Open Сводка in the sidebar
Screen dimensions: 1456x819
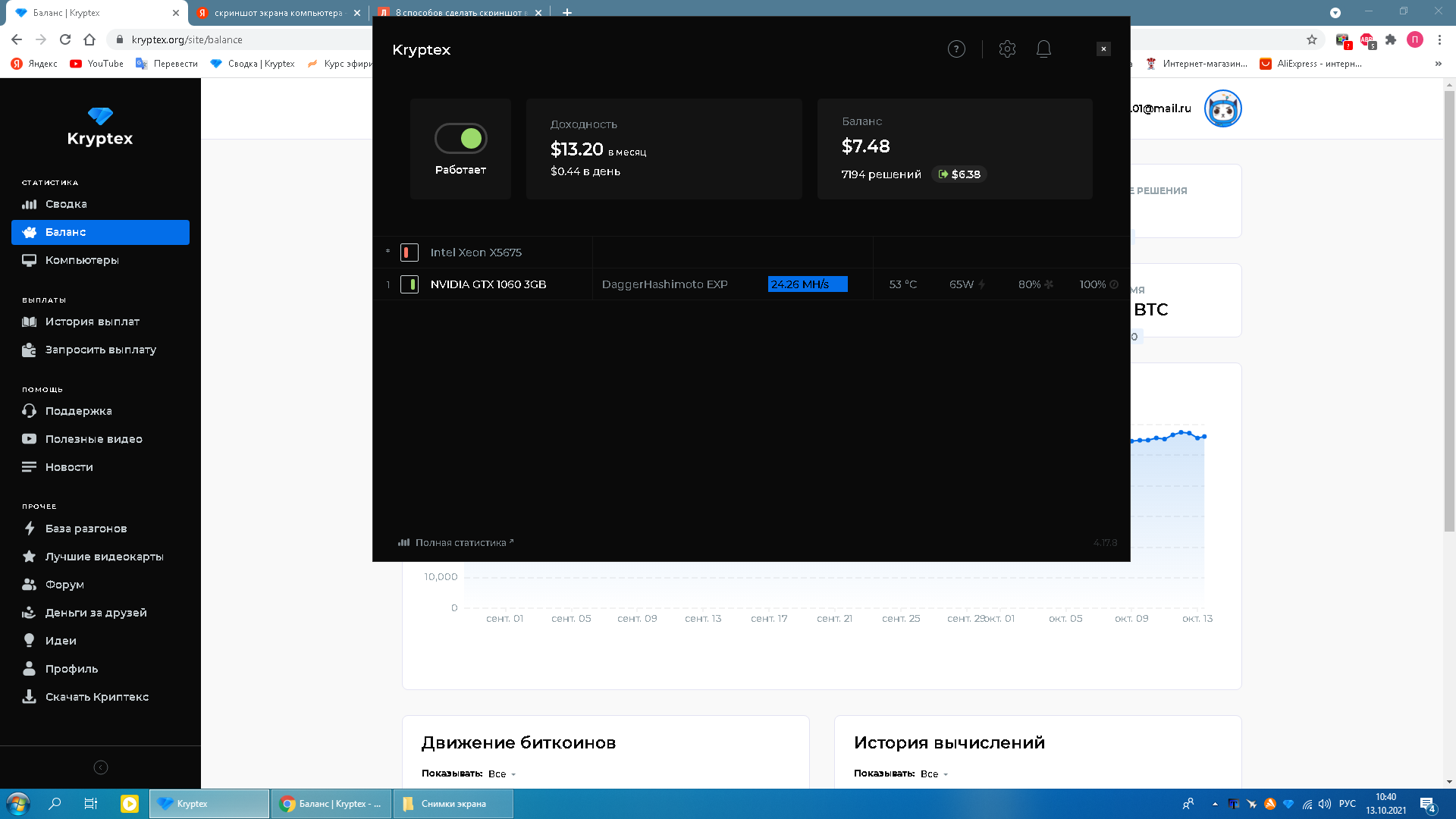(100, 204)
